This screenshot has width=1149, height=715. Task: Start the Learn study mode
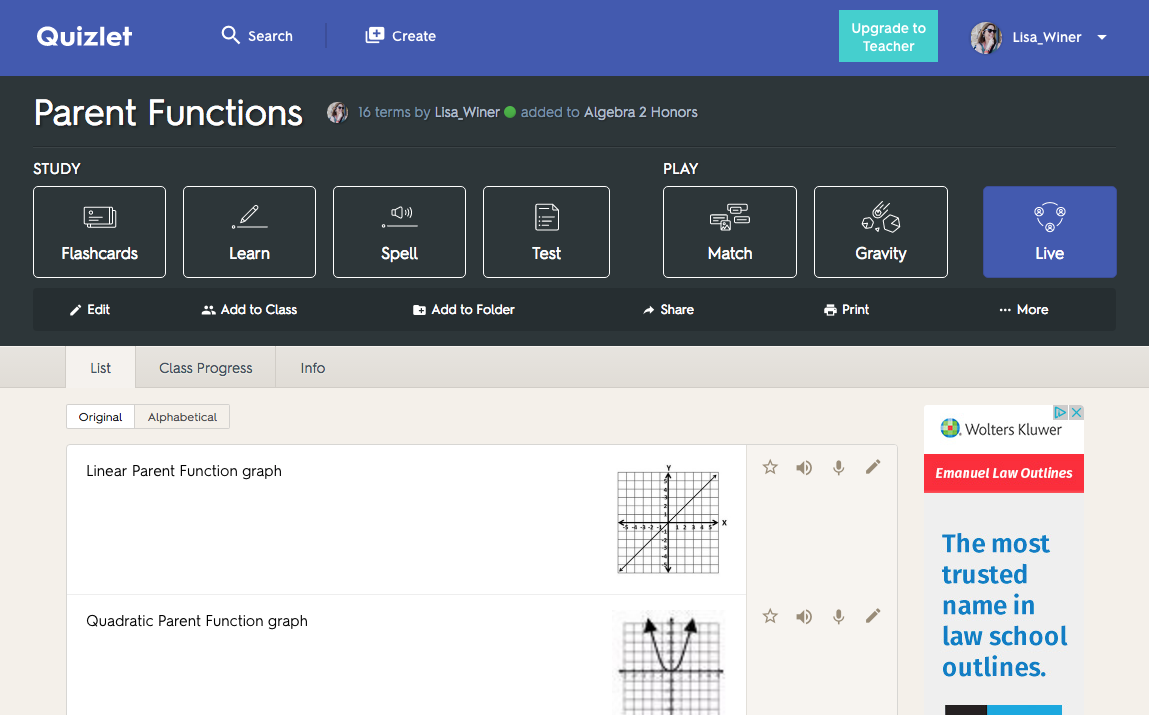point(249,232)
